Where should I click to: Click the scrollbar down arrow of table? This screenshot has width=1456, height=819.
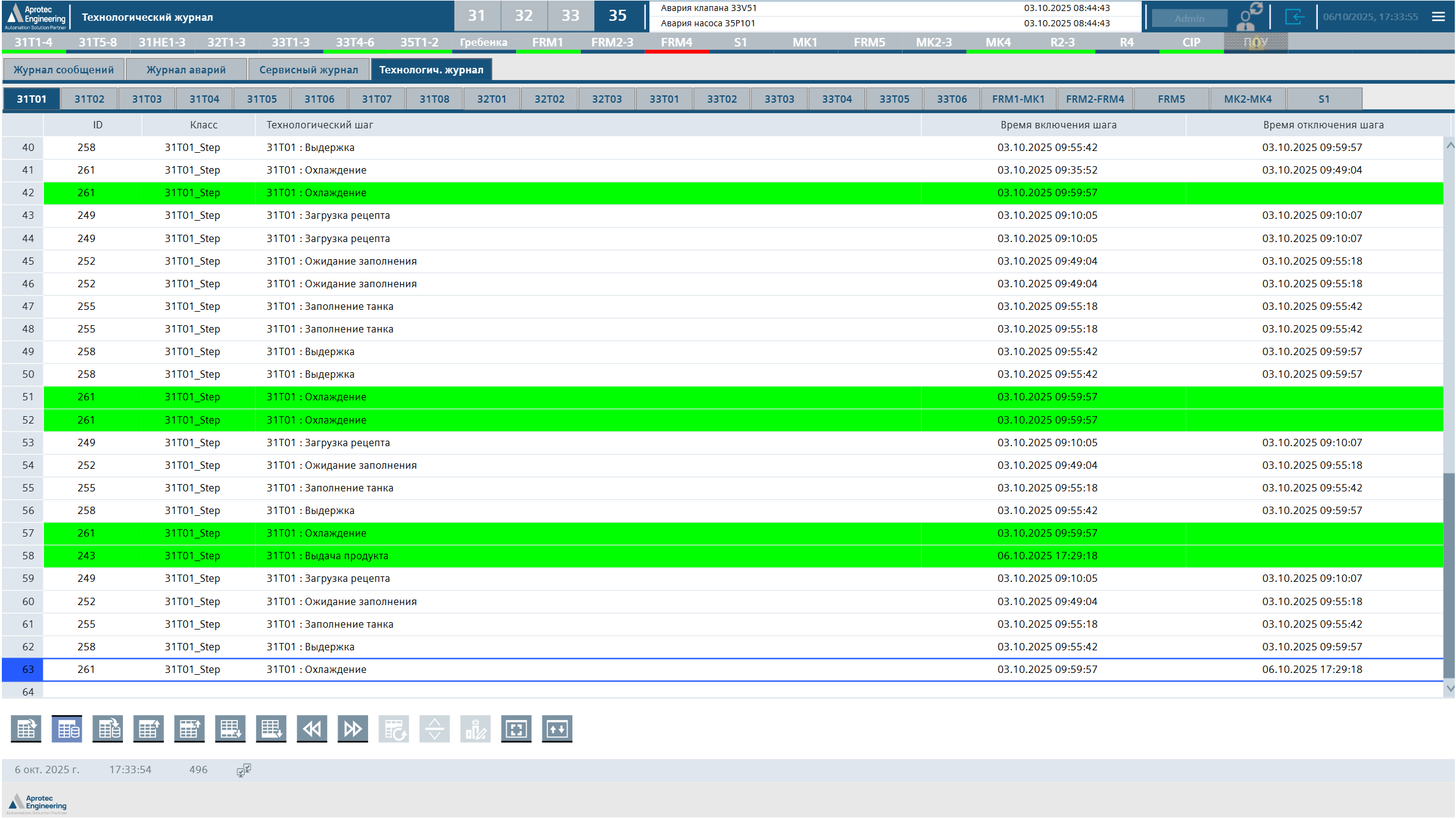tap(1449, 688)
